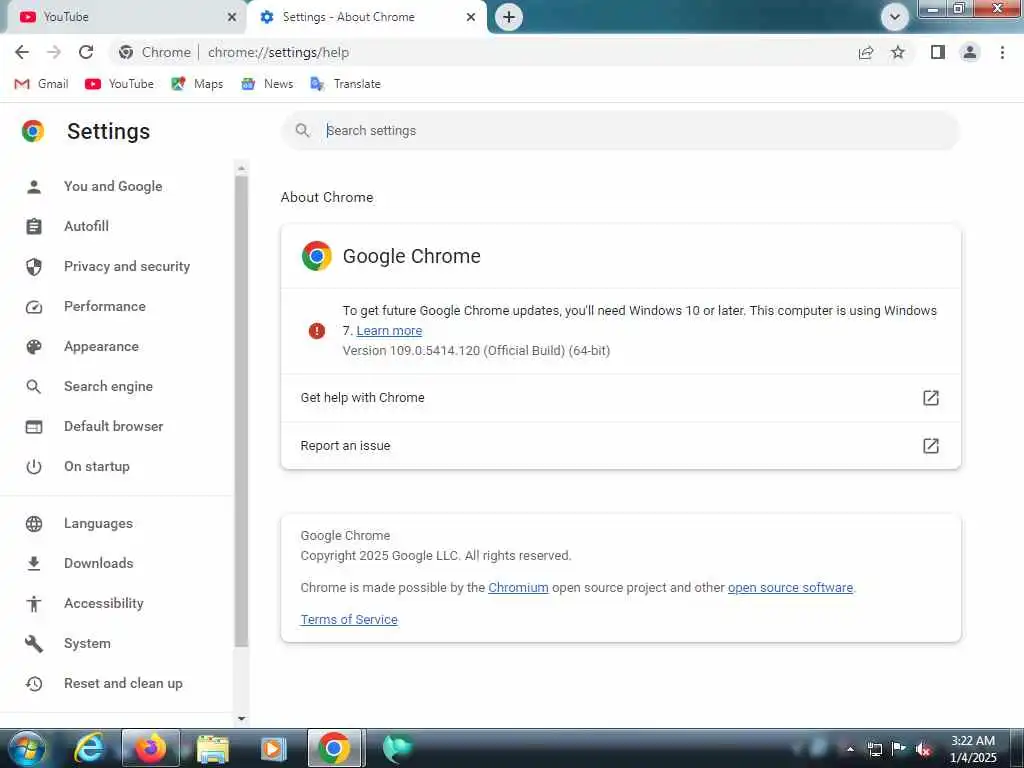Open Default browser settings

tap(114, 426)
